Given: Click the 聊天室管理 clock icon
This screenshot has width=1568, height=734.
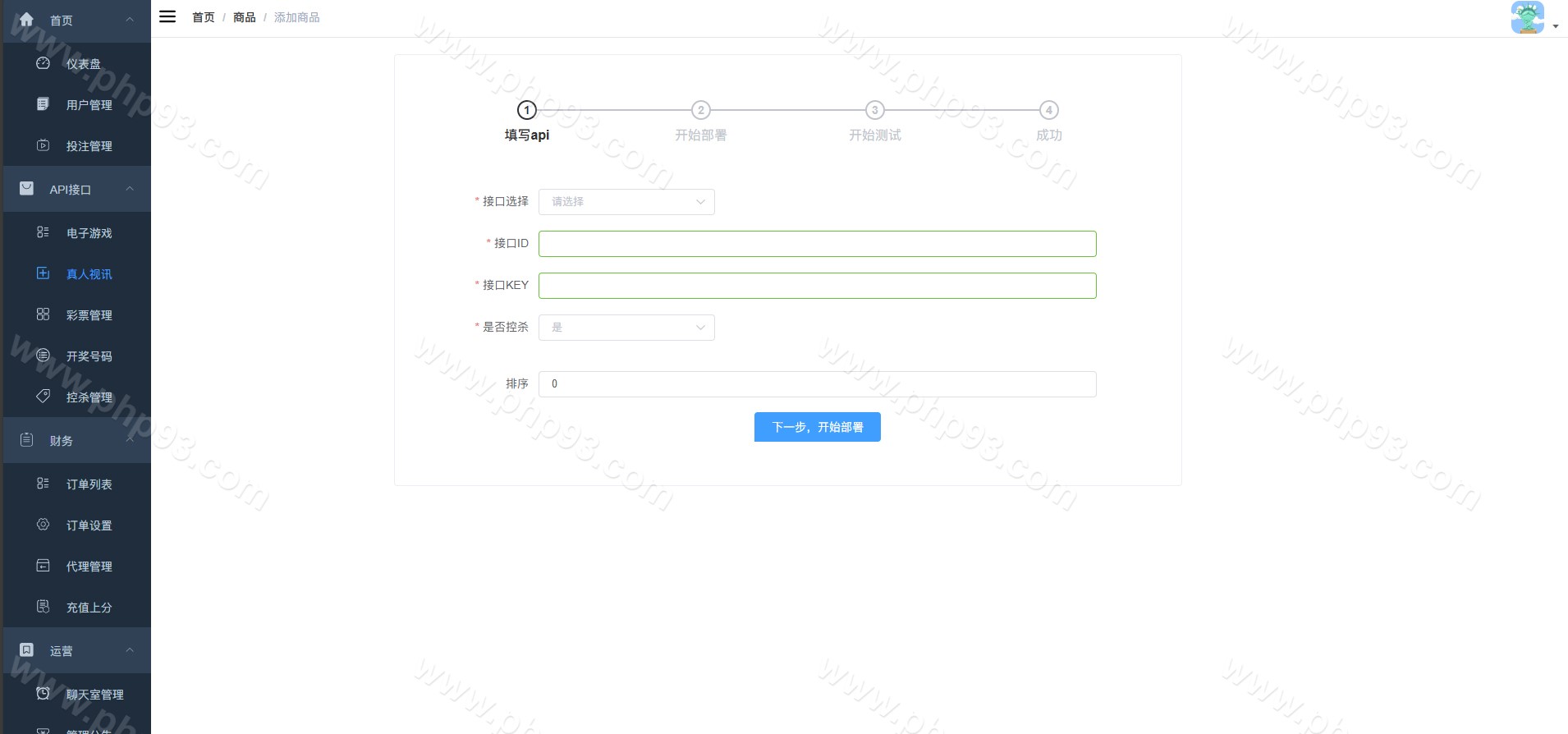Looking at the screenshot, I should (44, 694).
